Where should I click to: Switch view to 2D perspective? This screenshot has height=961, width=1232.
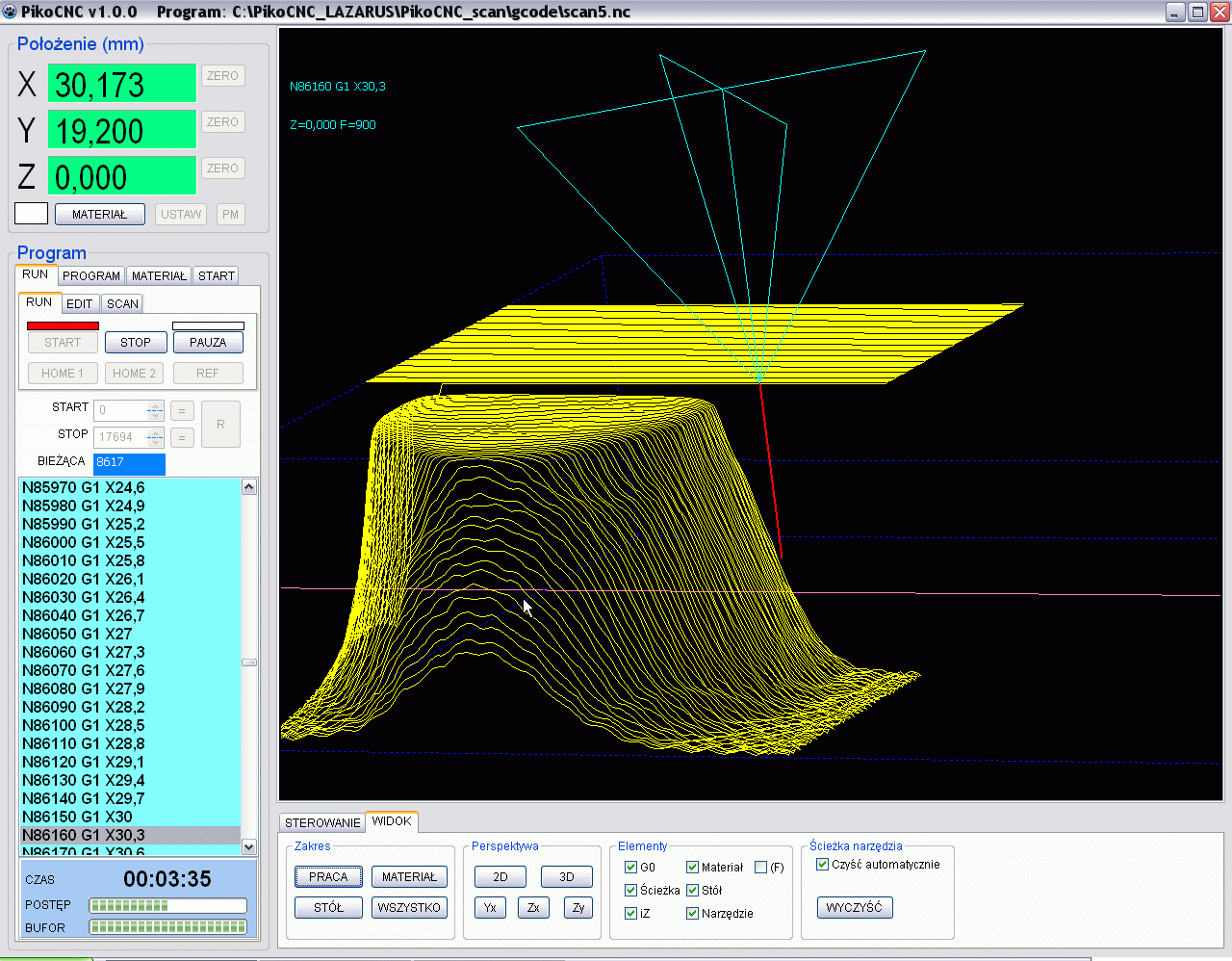point(500,877)
